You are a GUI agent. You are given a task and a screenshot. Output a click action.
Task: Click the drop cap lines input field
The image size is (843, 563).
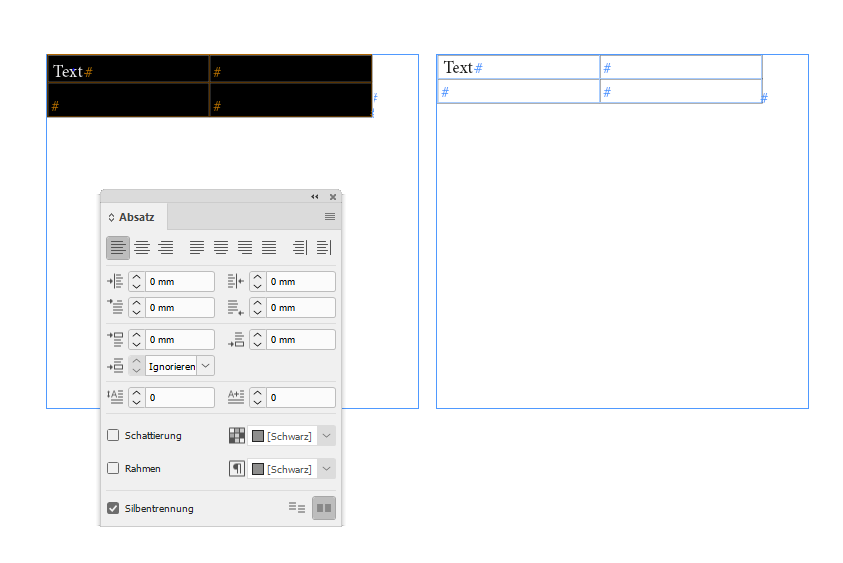(x=180, y=397)
